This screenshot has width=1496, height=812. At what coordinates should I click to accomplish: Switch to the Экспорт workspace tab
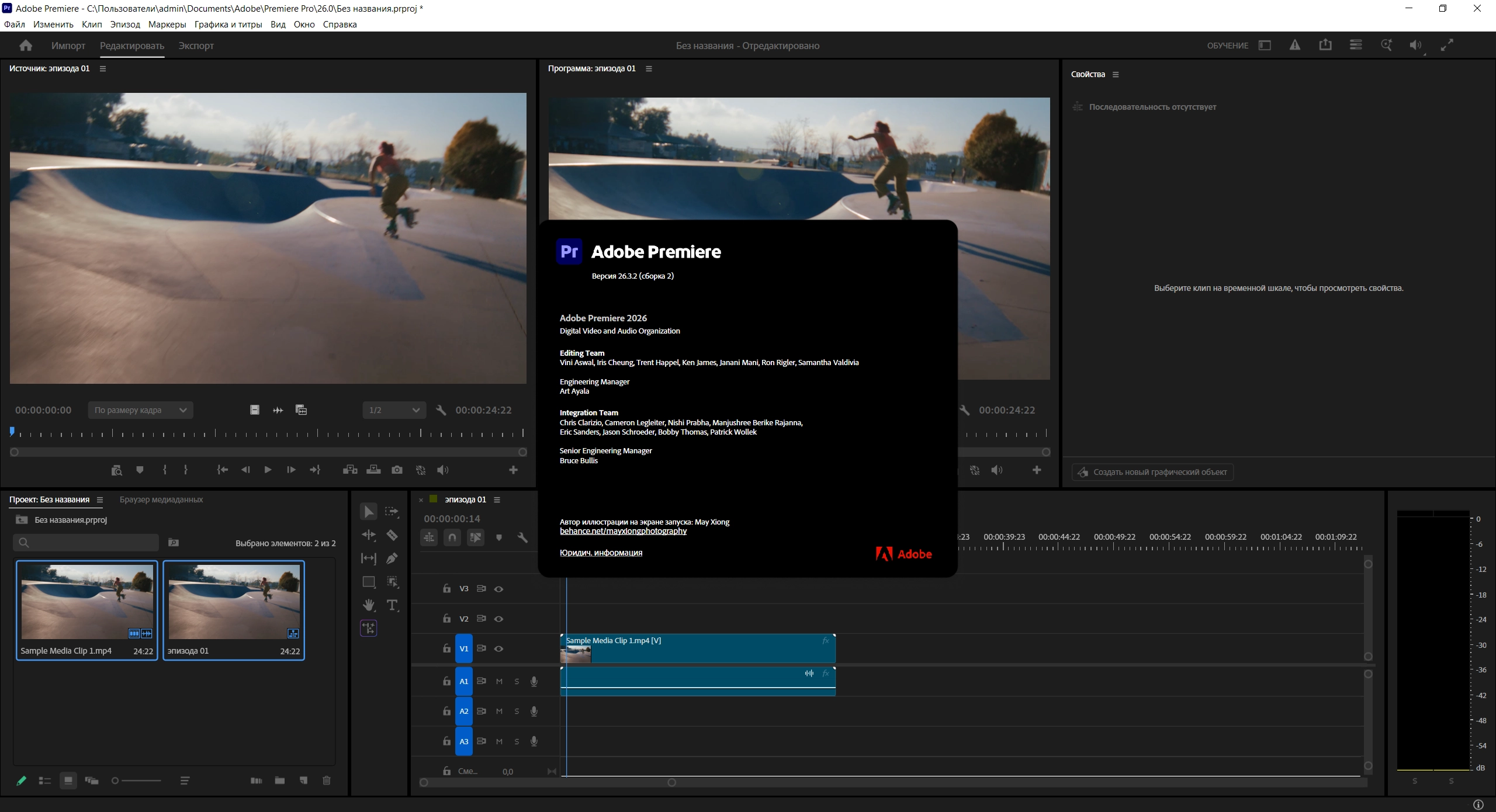tap(196, 46)
